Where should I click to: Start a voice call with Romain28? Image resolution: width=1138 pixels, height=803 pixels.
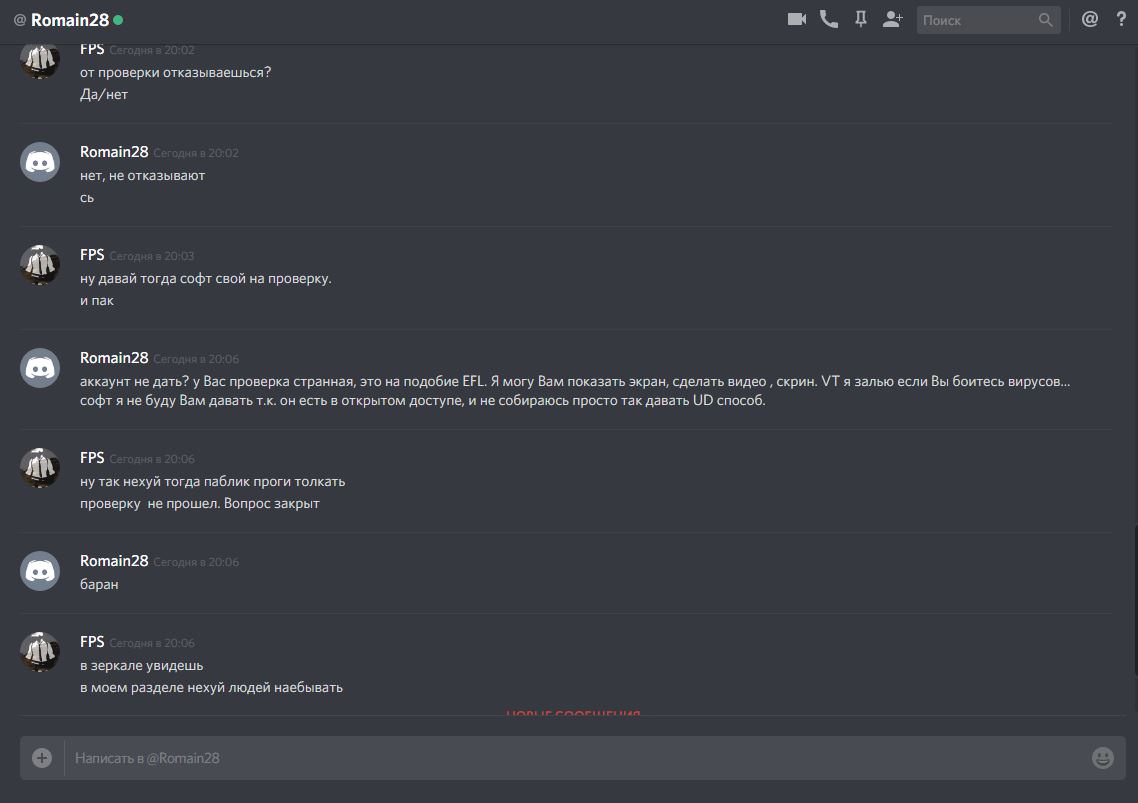click(829, 19)
